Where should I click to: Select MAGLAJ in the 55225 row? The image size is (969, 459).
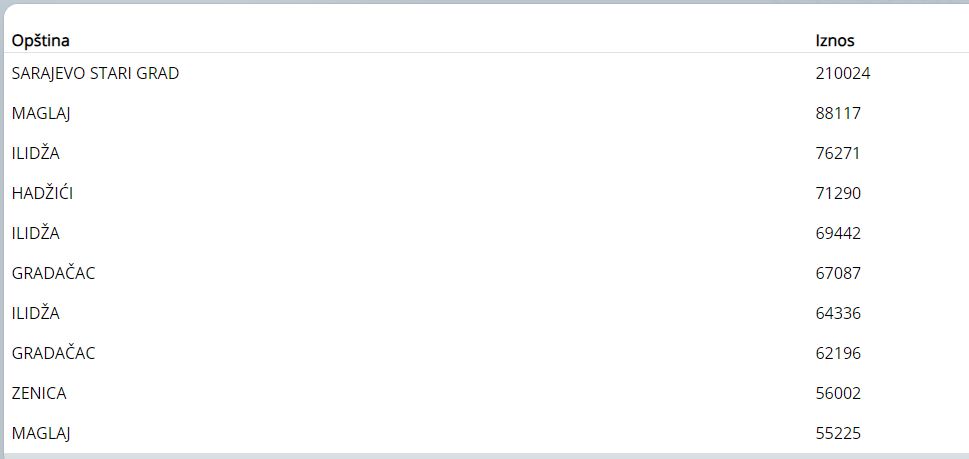[41, 433]
